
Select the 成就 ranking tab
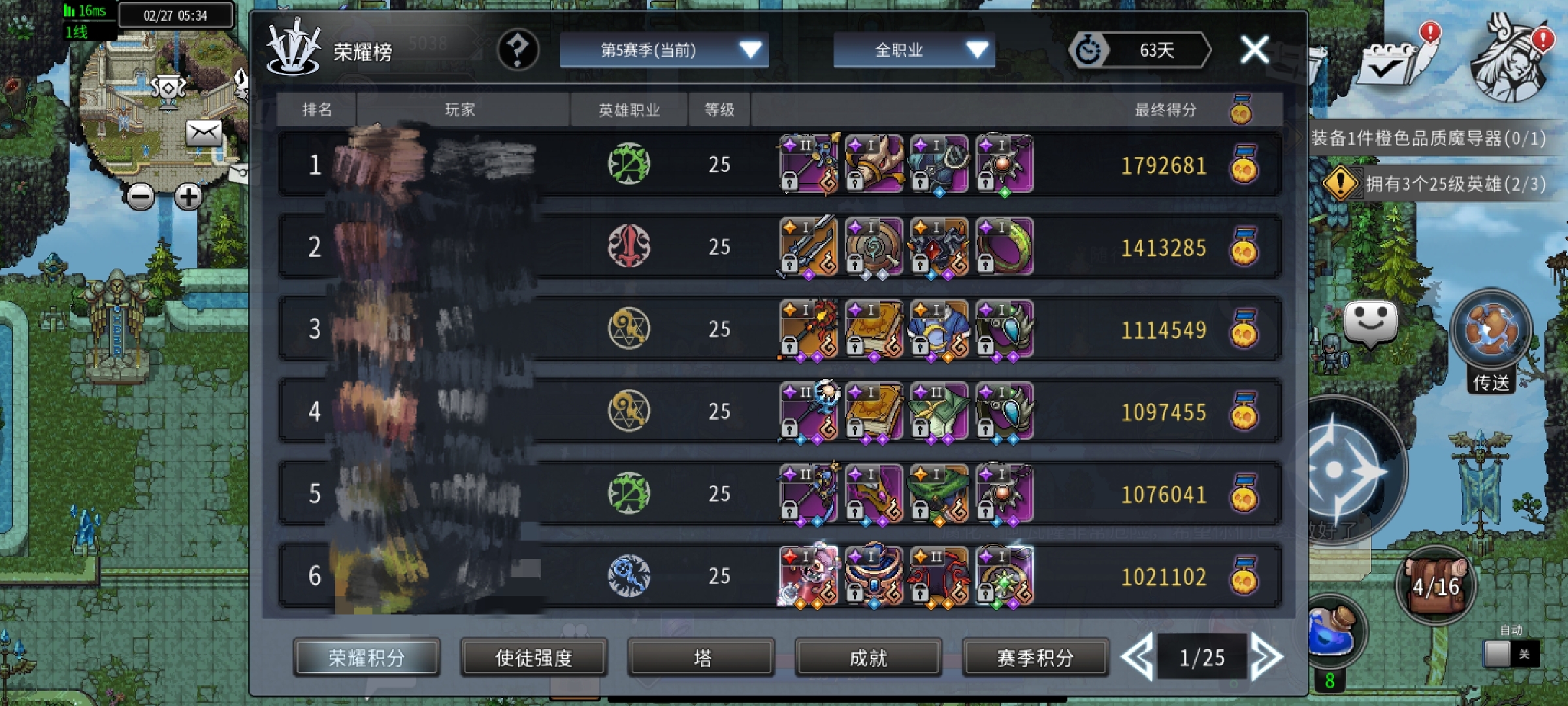point(868,658)
